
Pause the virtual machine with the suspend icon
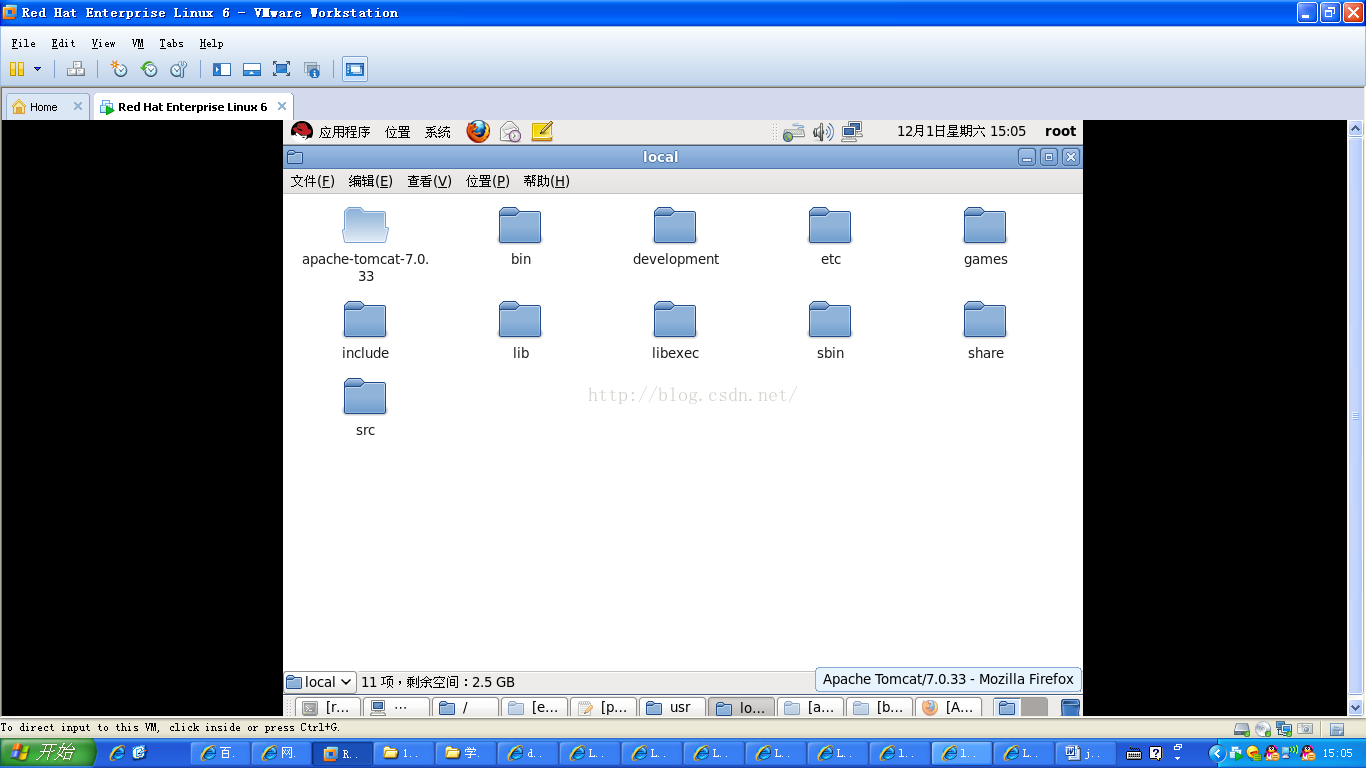click(16, 69)
